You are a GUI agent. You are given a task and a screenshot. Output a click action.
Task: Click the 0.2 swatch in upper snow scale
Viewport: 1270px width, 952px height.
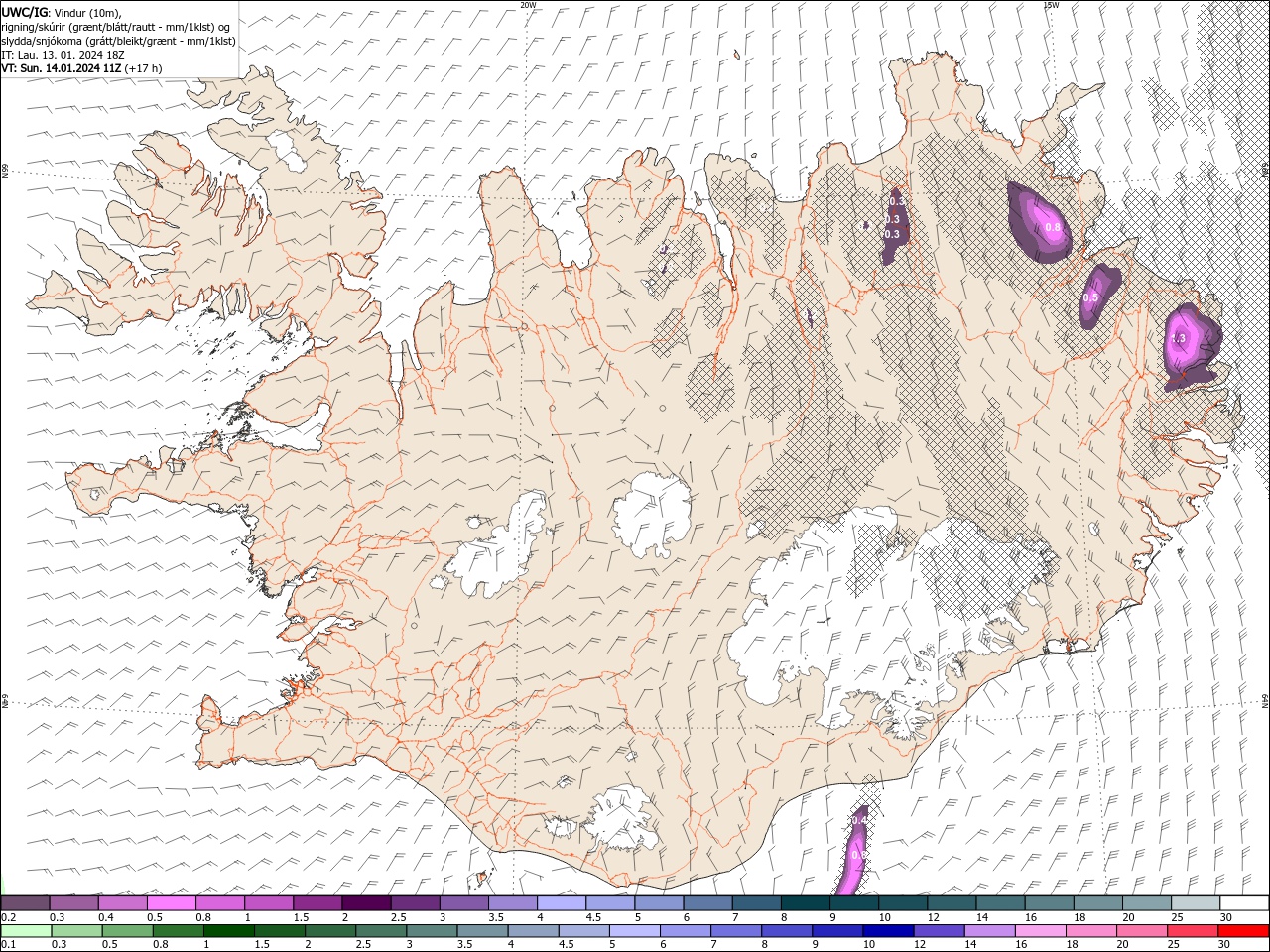(25, 902)
